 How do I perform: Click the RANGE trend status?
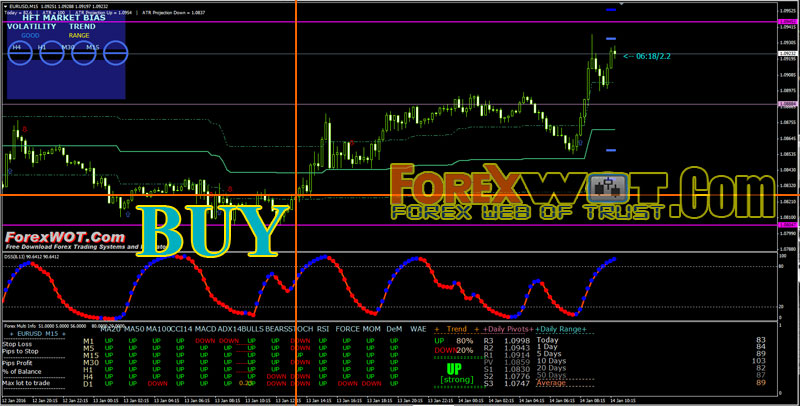pos(79,36)
